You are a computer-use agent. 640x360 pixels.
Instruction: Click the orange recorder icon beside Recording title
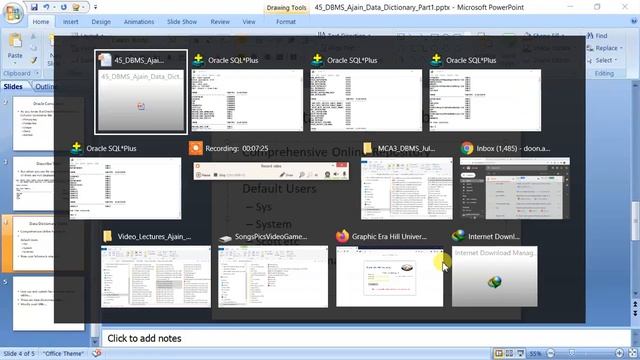coord(196,148)
